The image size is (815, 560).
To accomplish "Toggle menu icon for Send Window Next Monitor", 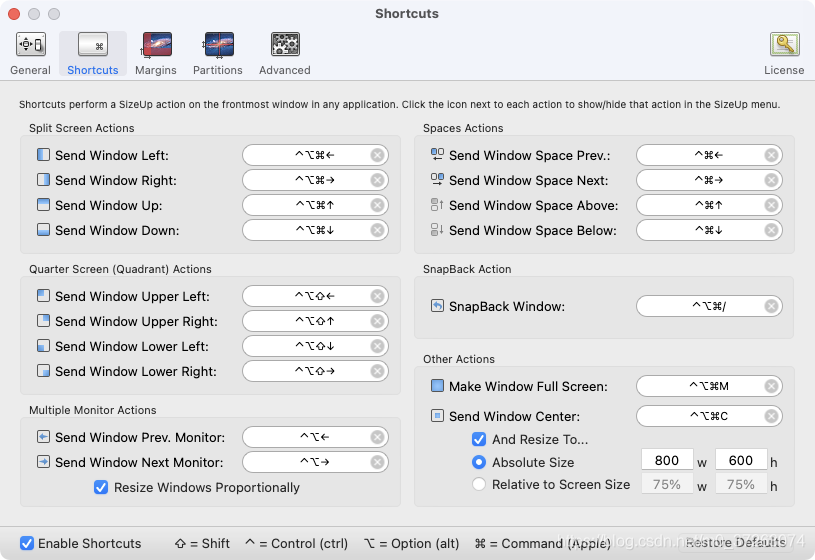I will (x=43, y=462).
